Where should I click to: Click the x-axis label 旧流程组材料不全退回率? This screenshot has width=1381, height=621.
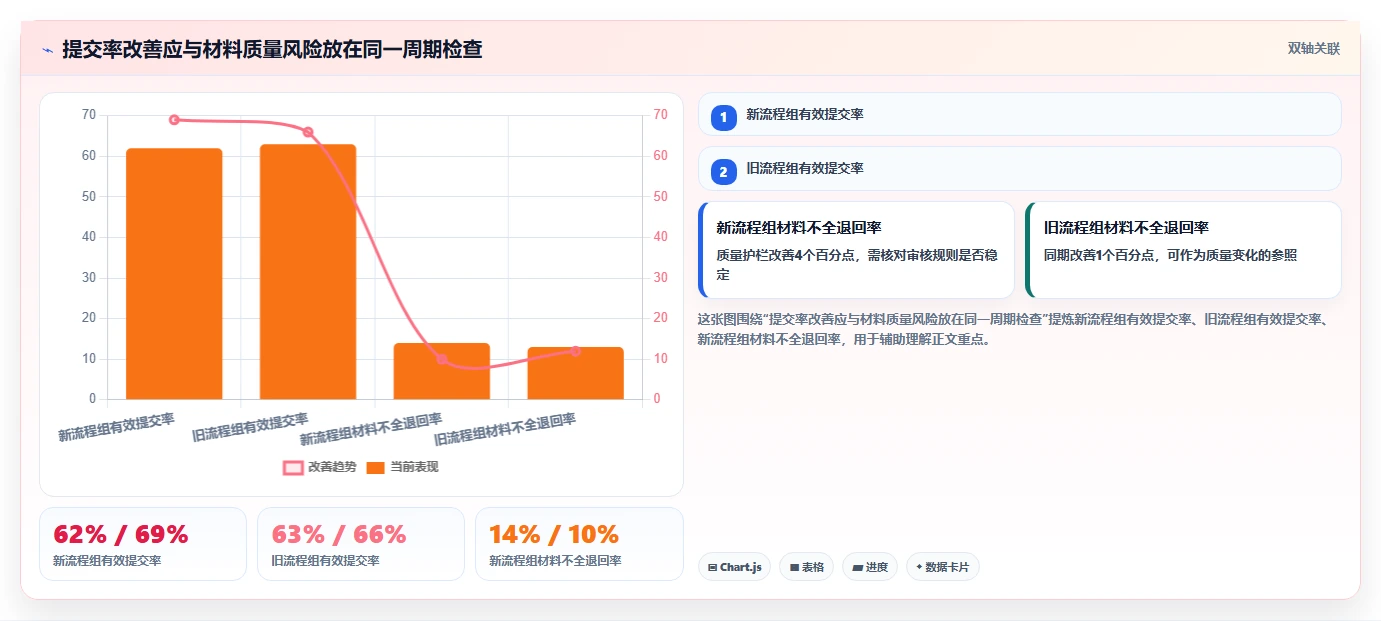pos(505,429)
